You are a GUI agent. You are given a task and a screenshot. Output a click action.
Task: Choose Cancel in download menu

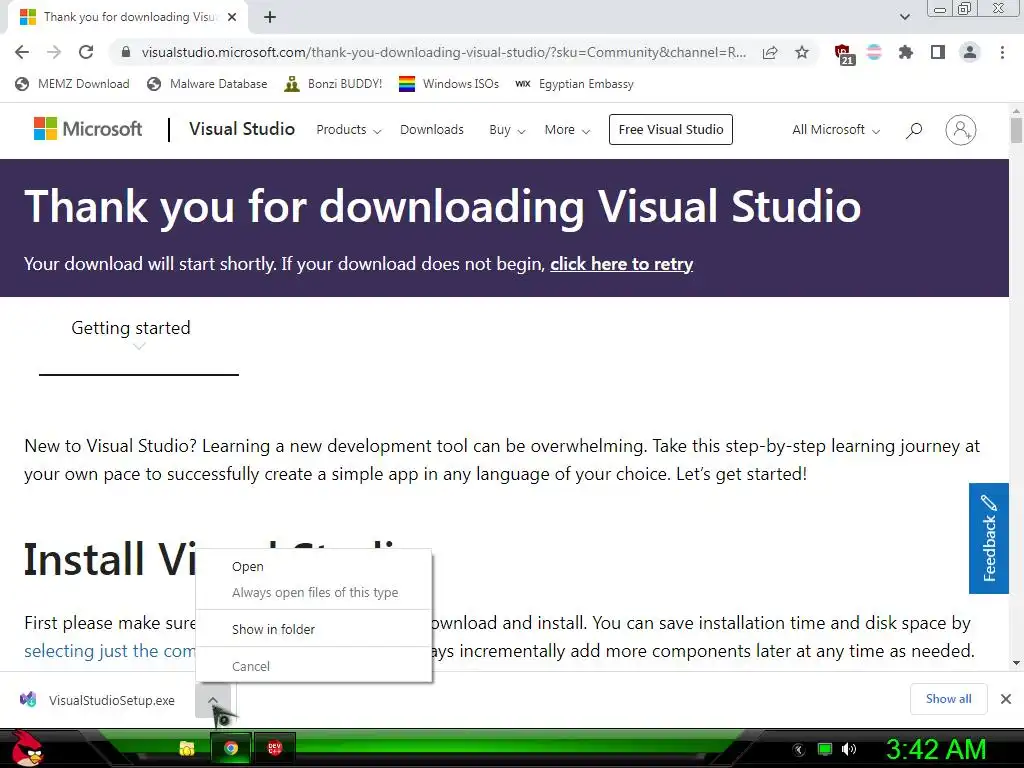[x=313, y=666]
